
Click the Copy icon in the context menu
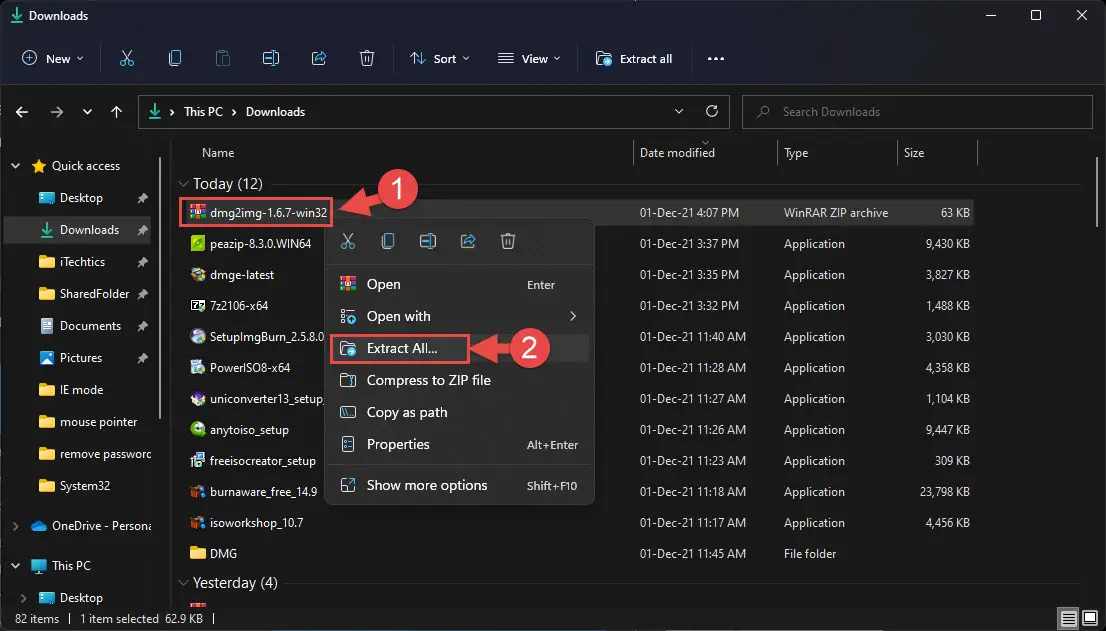(x=388, y=241)
